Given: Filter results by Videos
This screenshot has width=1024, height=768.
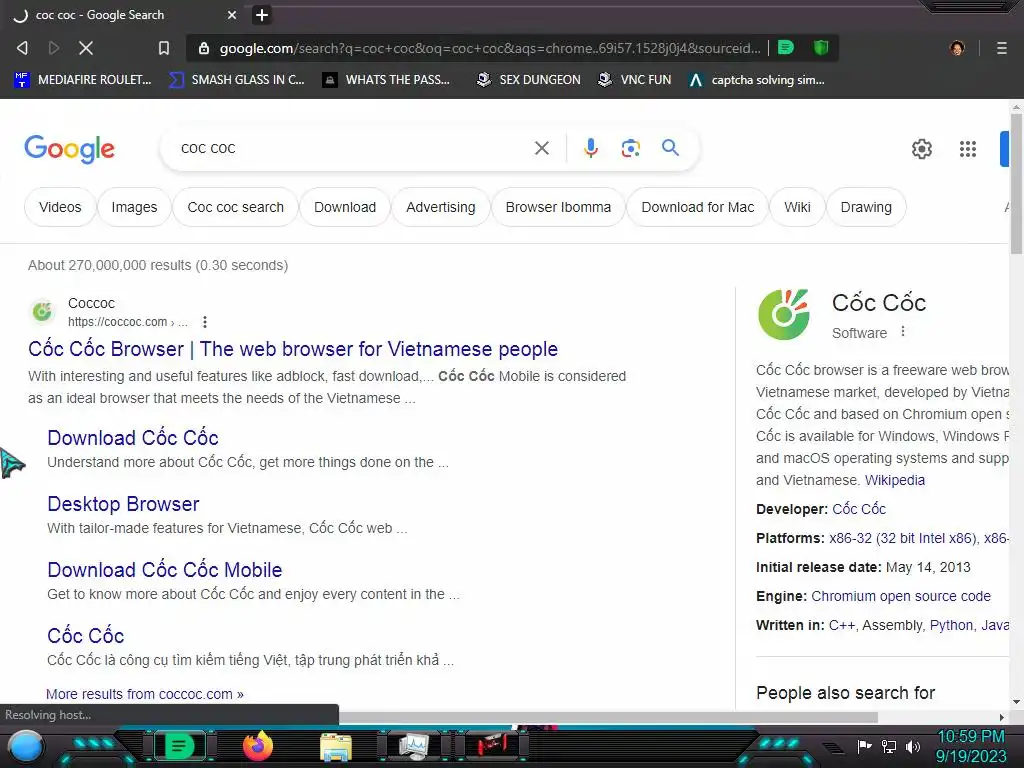Looking at the screenshot, I should tap(60, 207).
